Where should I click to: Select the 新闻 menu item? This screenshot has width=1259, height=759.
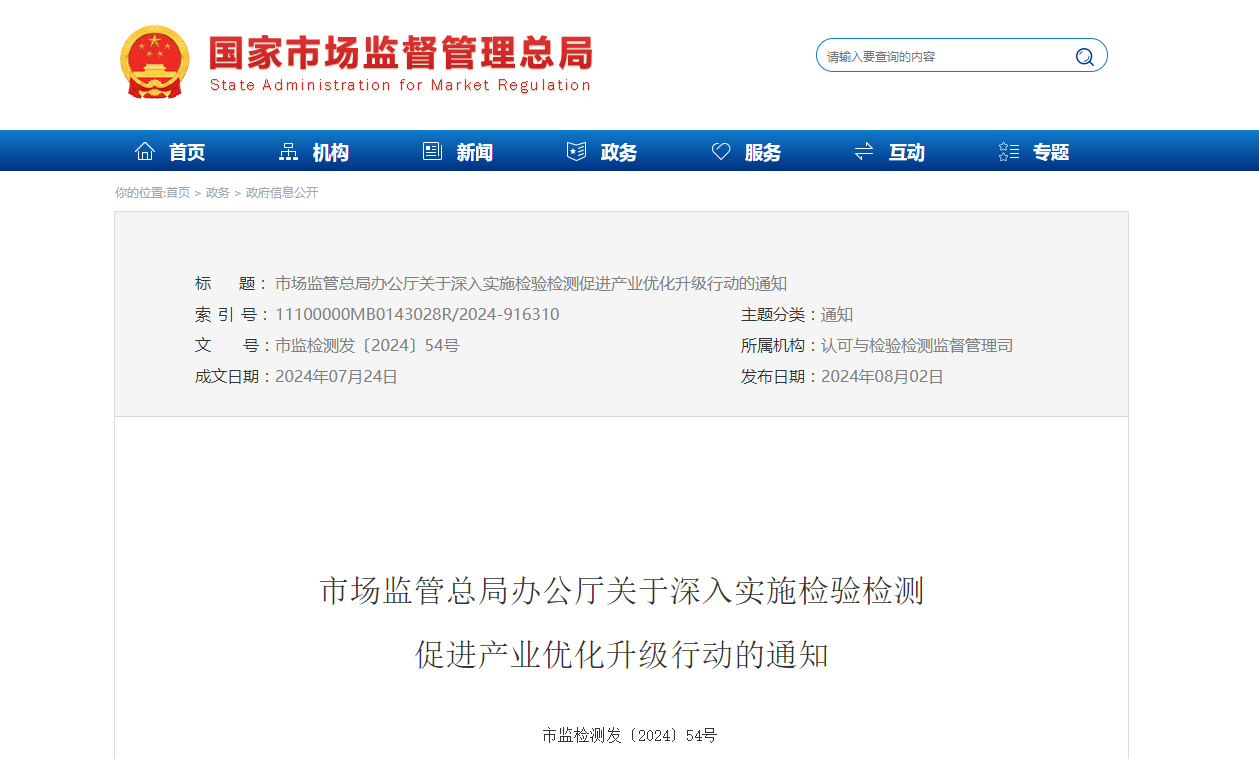click(x=475, y=152)
